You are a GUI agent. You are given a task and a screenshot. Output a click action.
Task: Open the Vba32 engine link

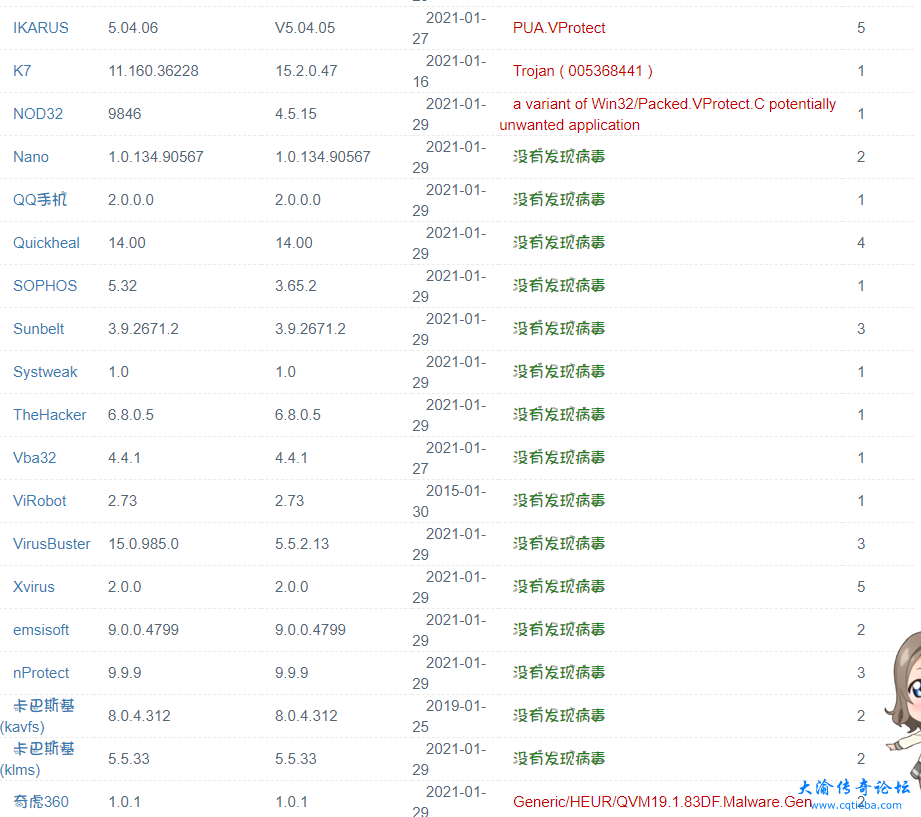coord(34,458)
